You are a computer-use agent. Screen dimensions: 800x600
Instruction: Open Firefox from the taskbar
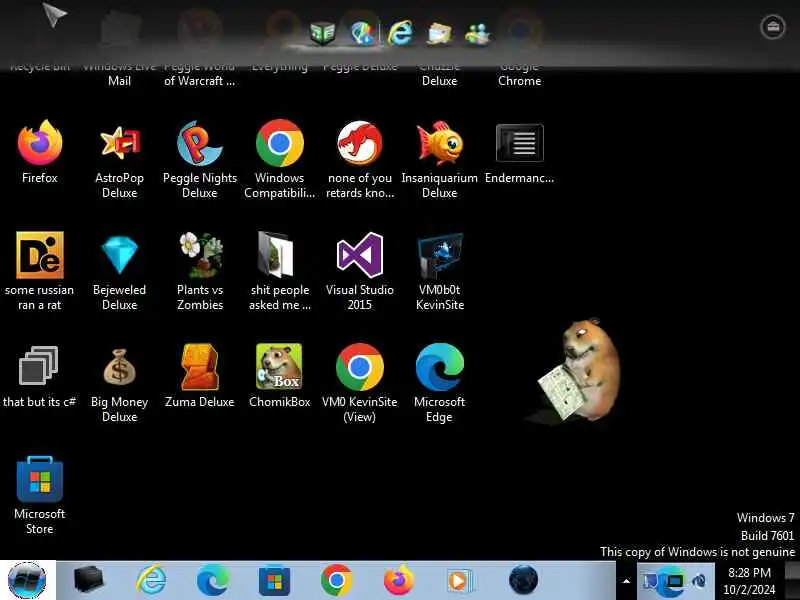(398, 580)
